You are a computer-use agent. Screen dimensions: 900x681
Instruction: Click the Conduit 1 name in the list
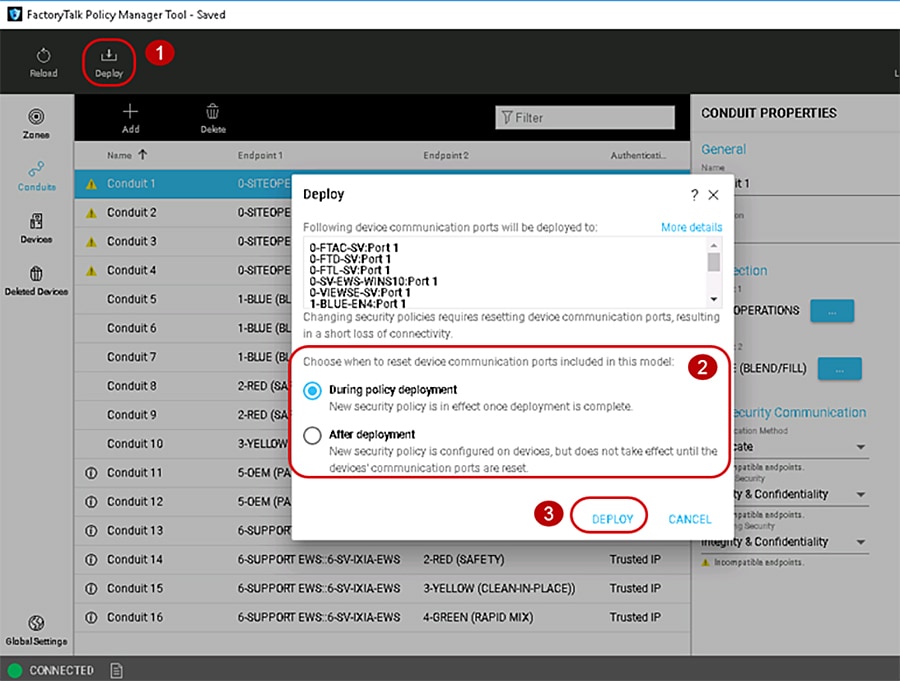(131, 184)
